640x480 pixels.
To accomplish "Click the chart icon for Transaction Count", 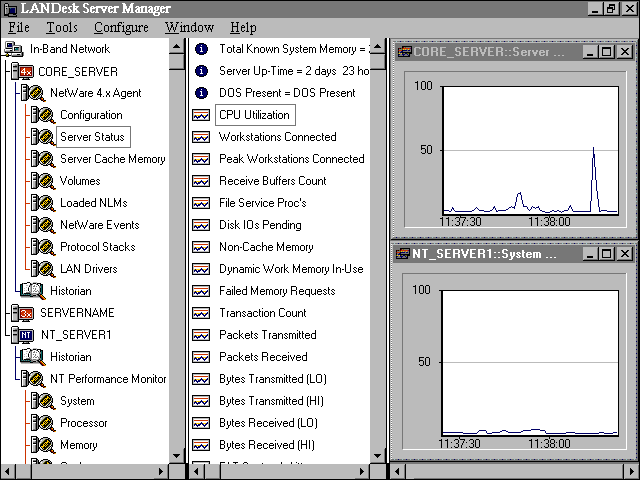I will tap(201, 313).
